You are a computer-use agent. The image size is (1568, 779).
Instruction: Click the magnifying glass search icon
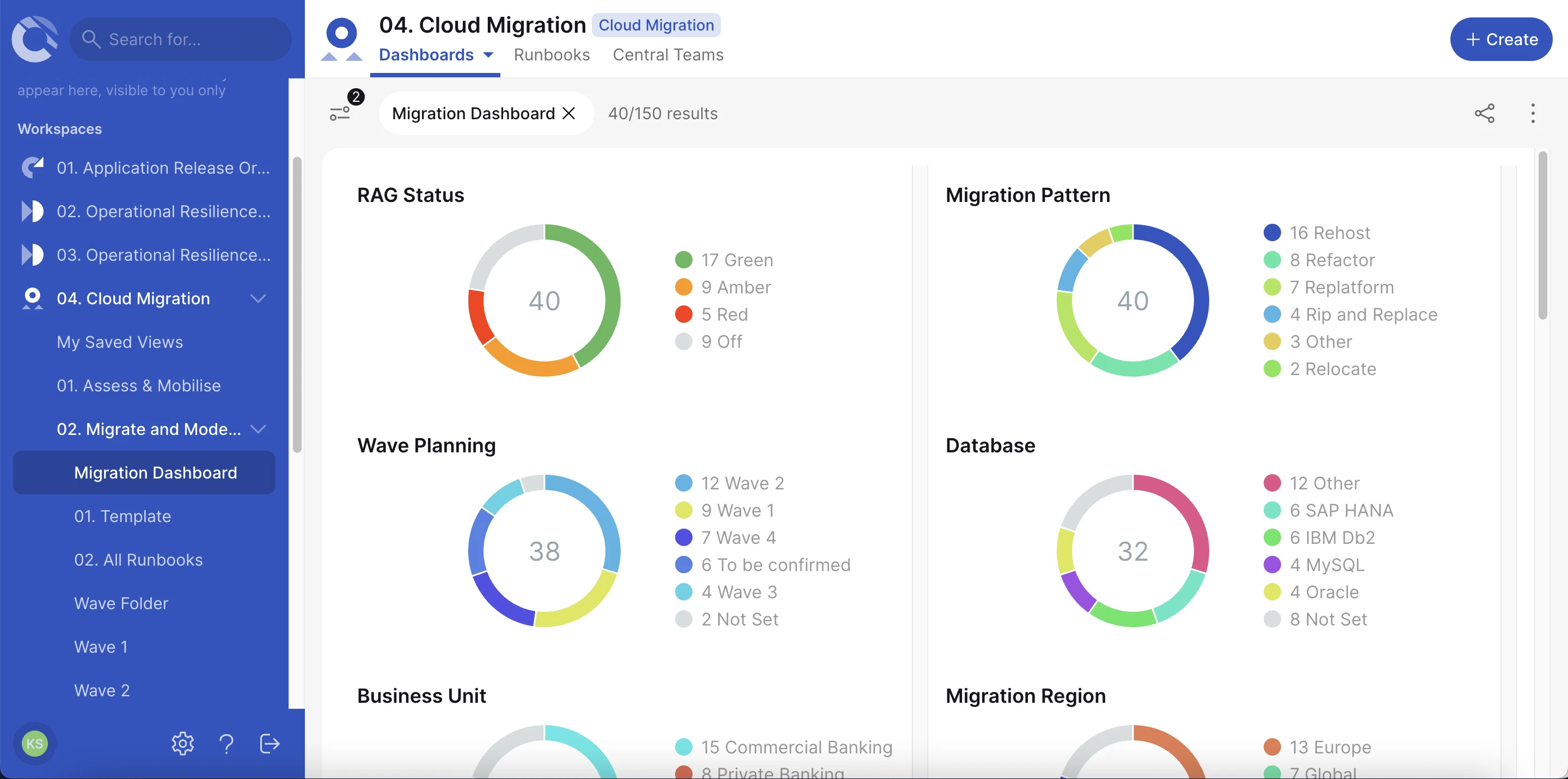[91, 39]
